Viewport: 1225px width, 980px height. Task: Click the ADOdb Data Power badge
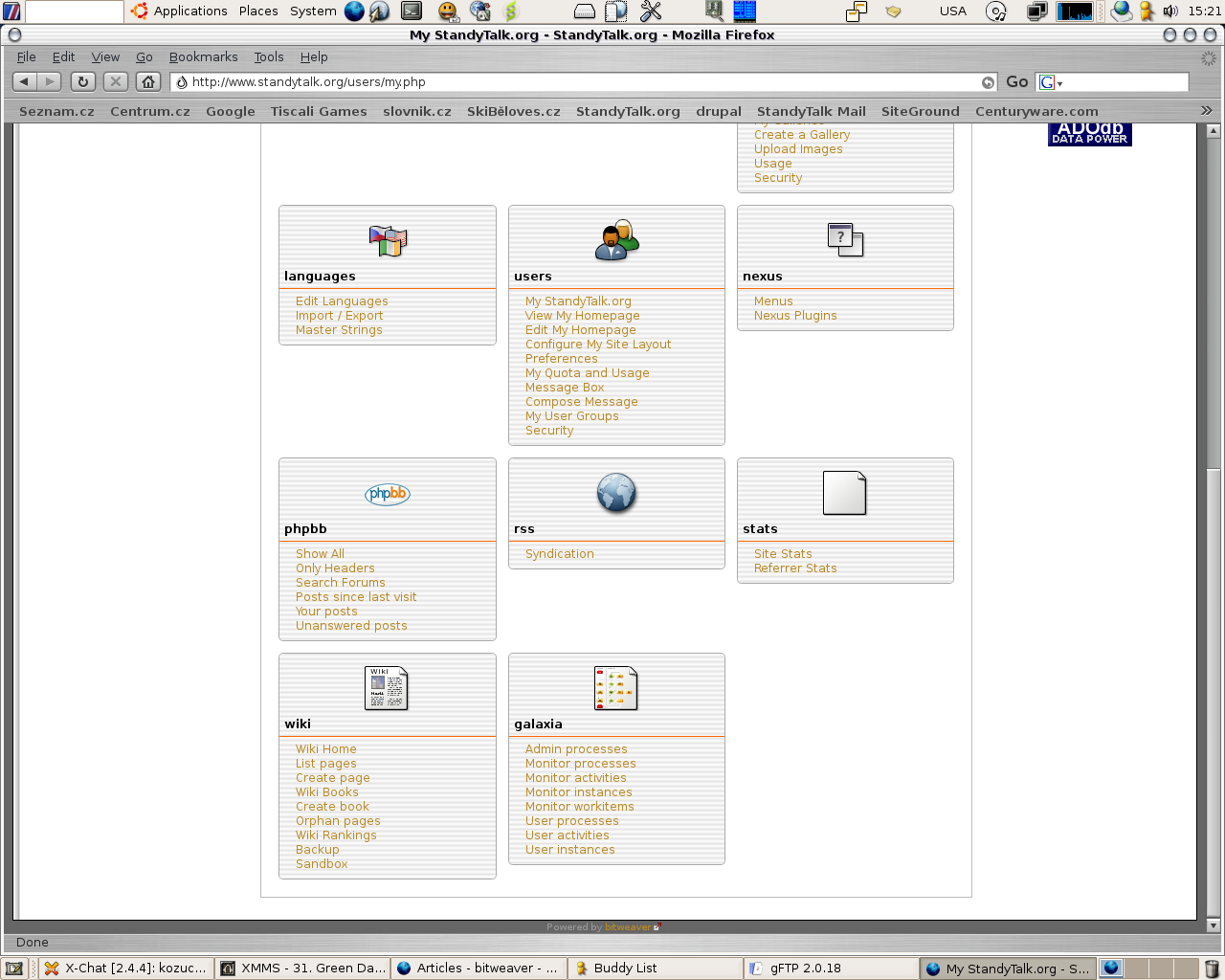point(1090,134)
